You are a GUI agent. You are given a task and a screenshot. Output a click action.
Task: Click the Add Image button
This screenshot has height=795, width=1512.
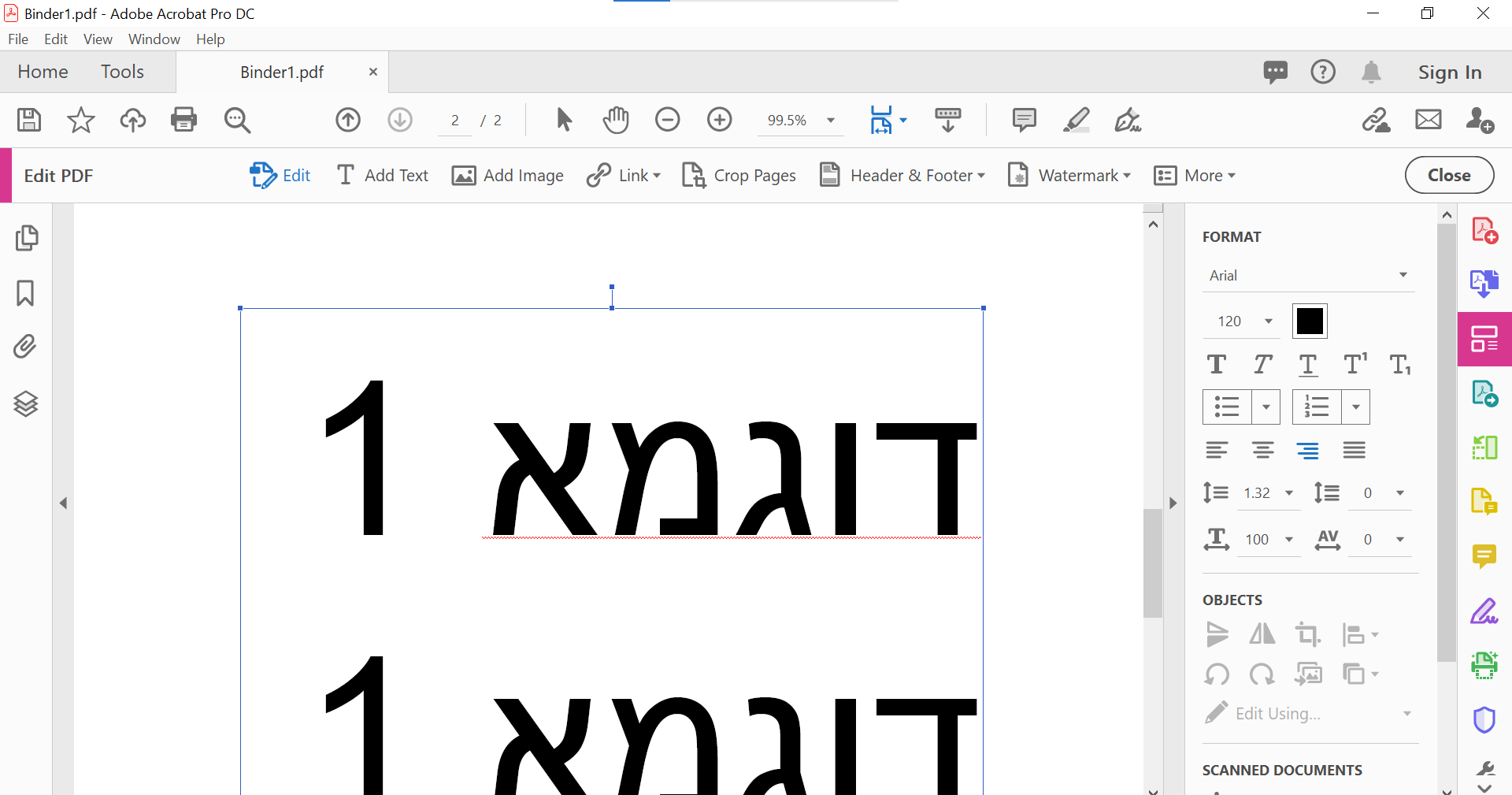pyautogui.click(x=507, y=176)
